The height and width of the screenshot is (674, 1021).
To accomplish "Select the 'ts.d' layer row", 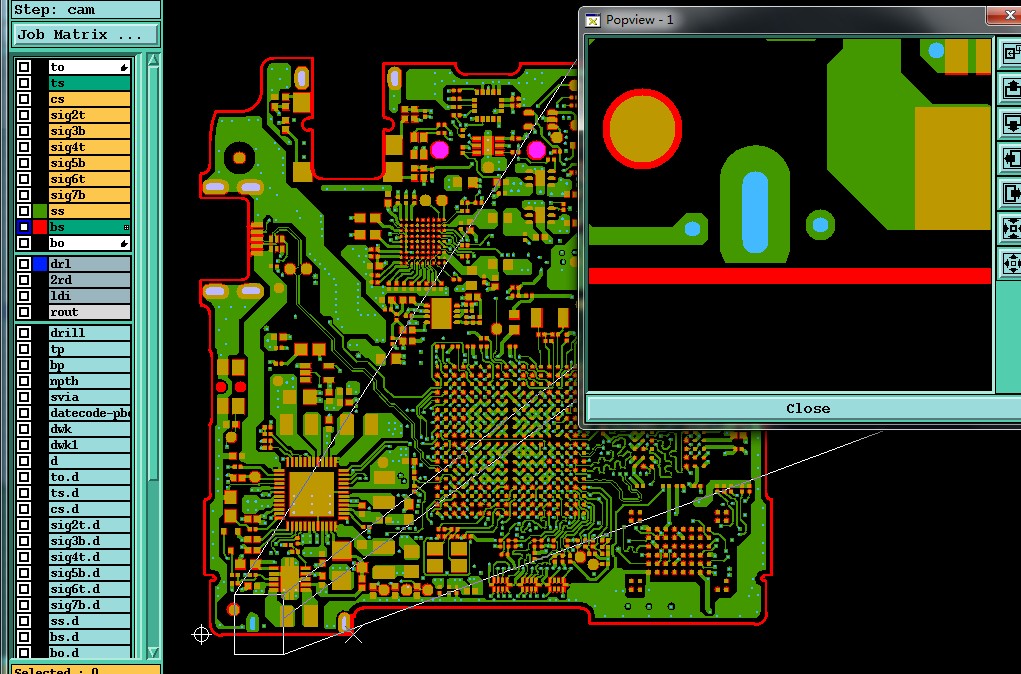I will (90, 493).
